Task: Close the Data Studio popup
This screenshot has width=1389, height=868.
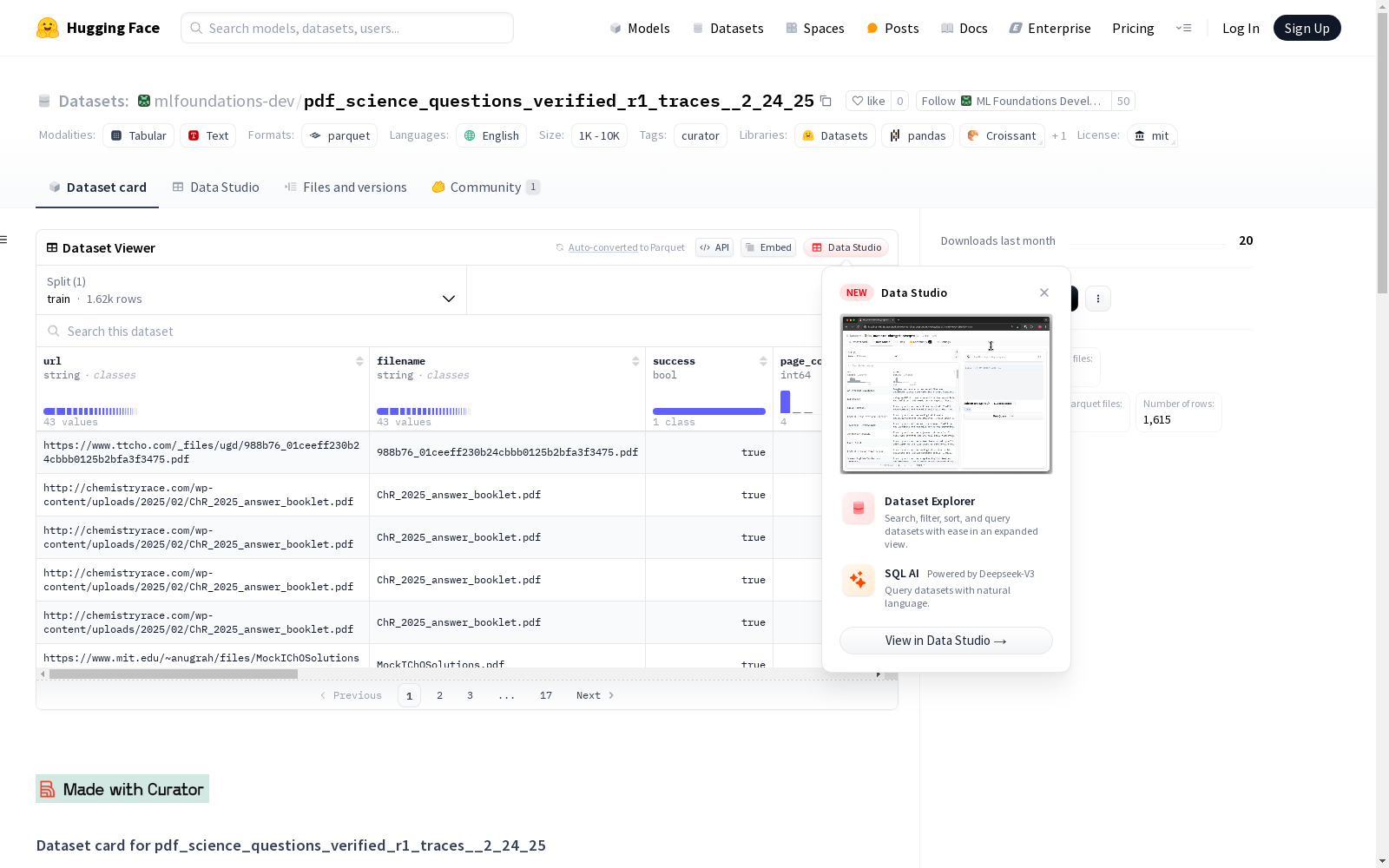Action: click(x=1044, y=293)
